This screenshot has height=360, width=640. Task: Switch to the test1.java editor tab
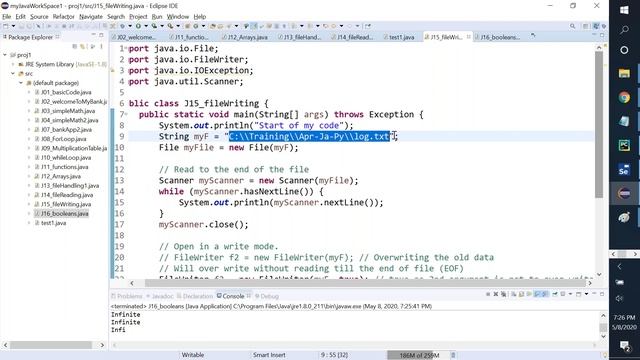click(399, 37)
